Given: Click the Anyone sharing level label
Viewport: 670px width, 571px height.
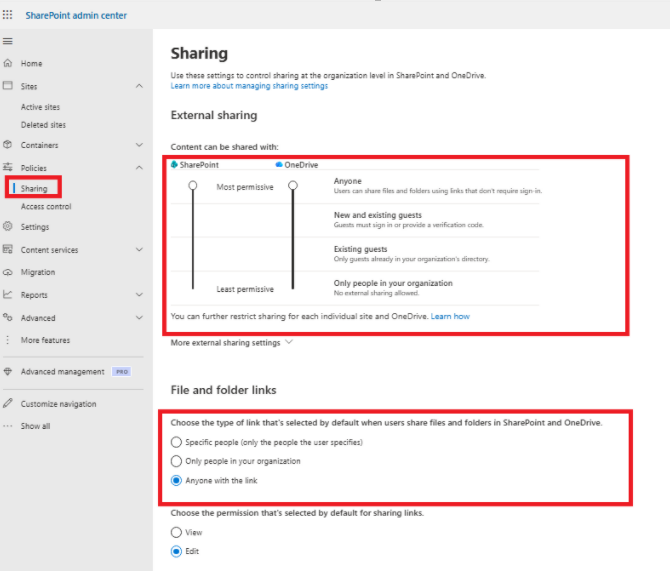Looking at the screenshot, I should click(x=347, y=181).
